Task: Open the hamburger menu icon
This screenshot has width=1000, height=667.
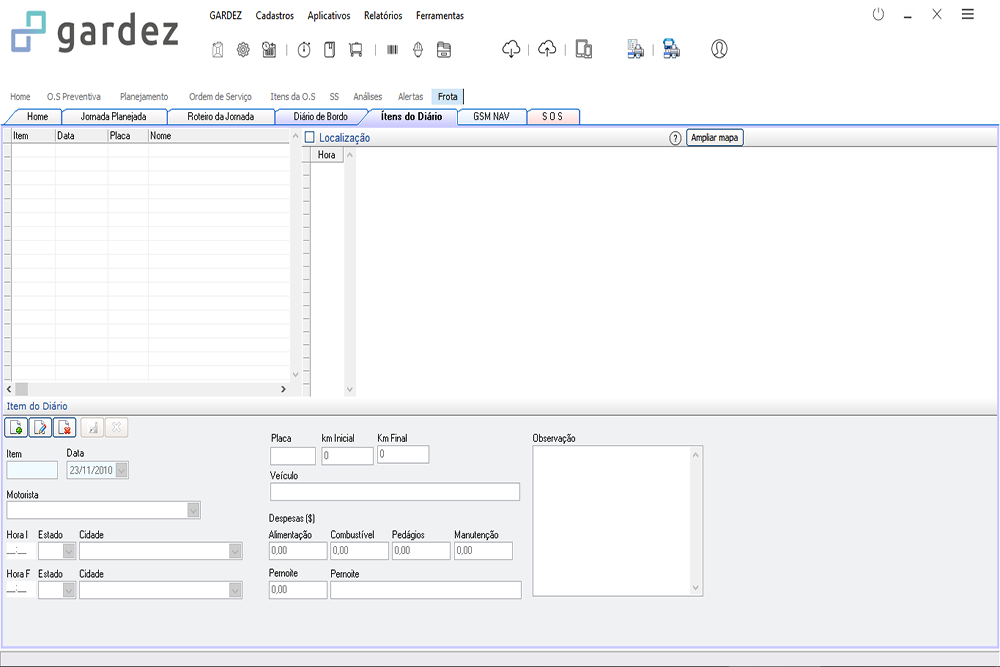Action: click(967, 14)
